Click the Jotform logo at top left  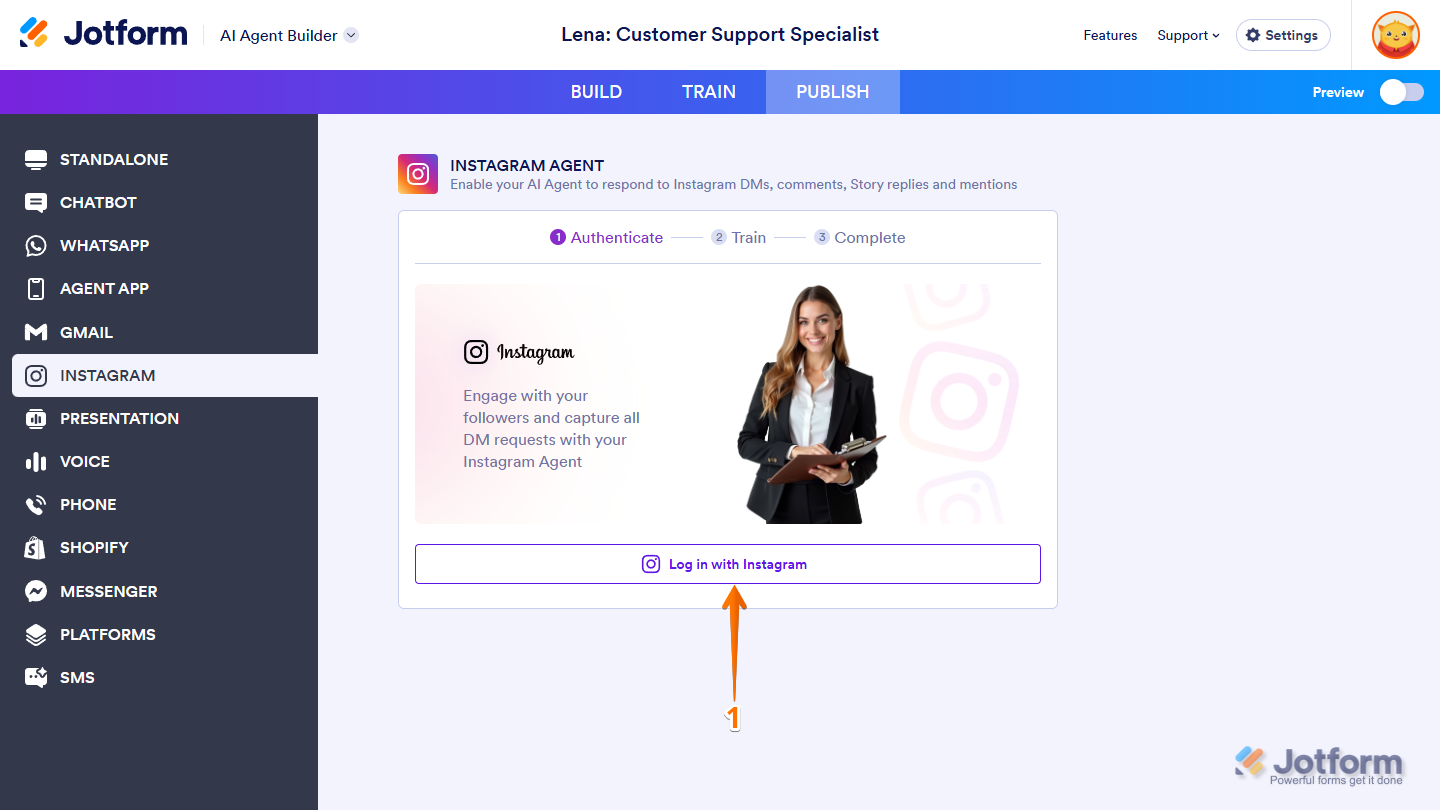(x=103, y=34)
